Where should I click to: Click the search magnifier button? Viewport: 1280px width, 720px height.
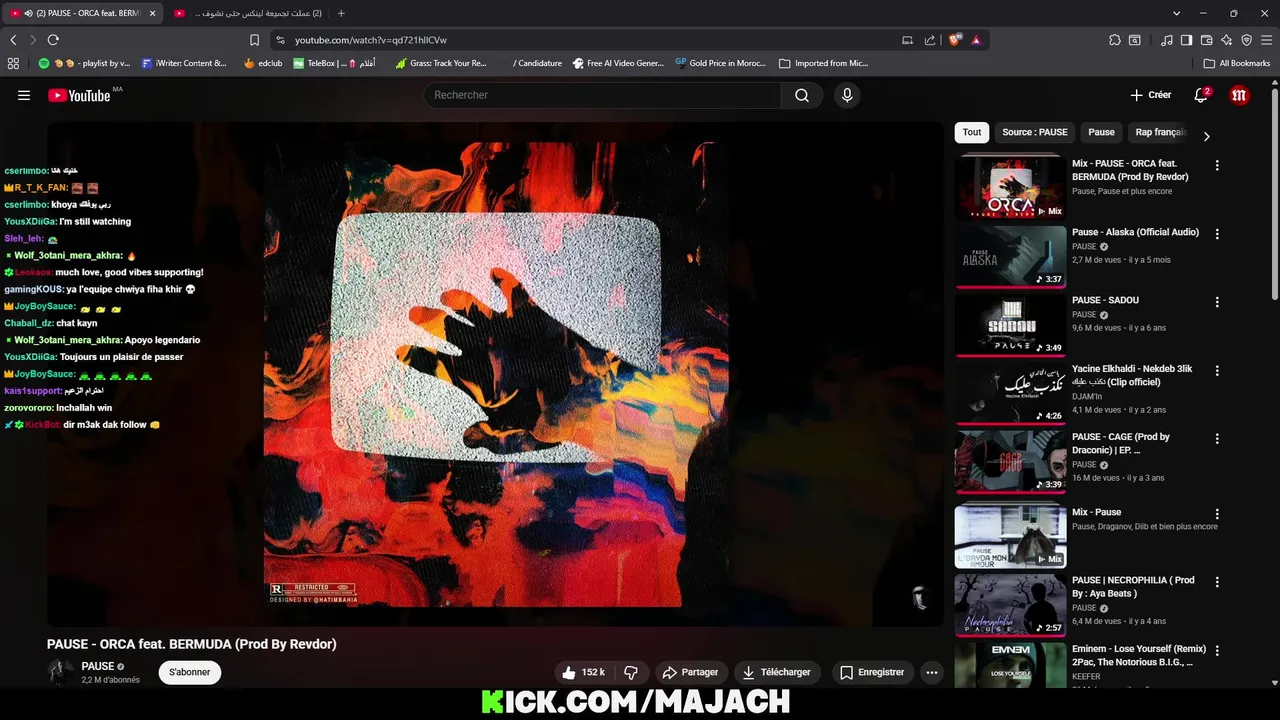(802, 95)
